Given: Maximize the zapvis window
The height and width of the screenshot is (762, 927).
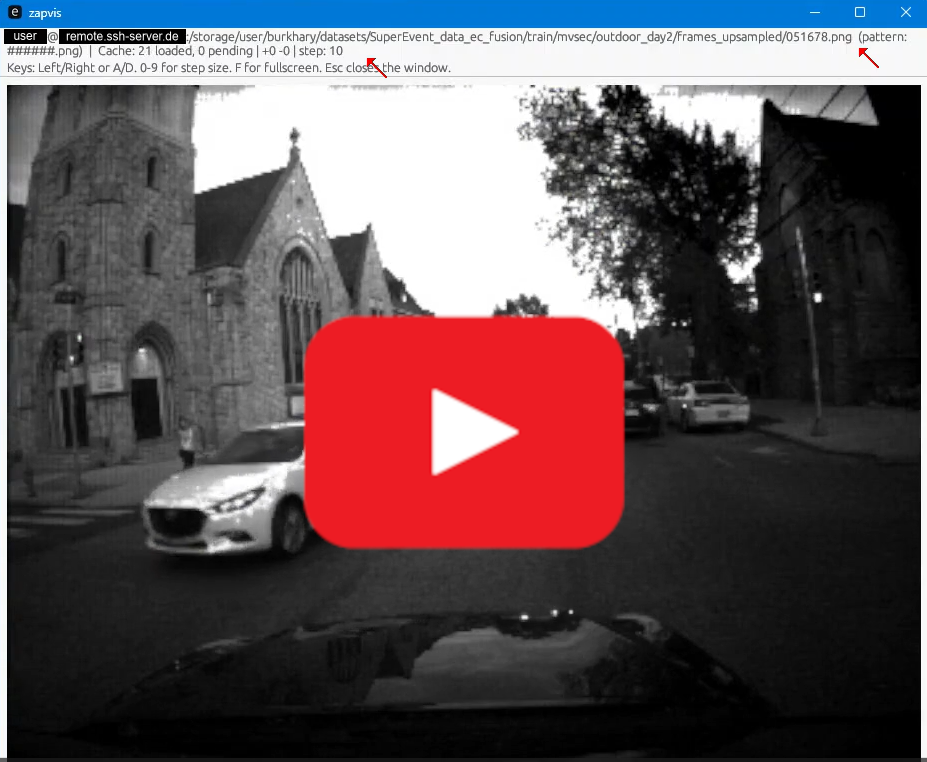Looking at the screenshot, I should 860,12.
